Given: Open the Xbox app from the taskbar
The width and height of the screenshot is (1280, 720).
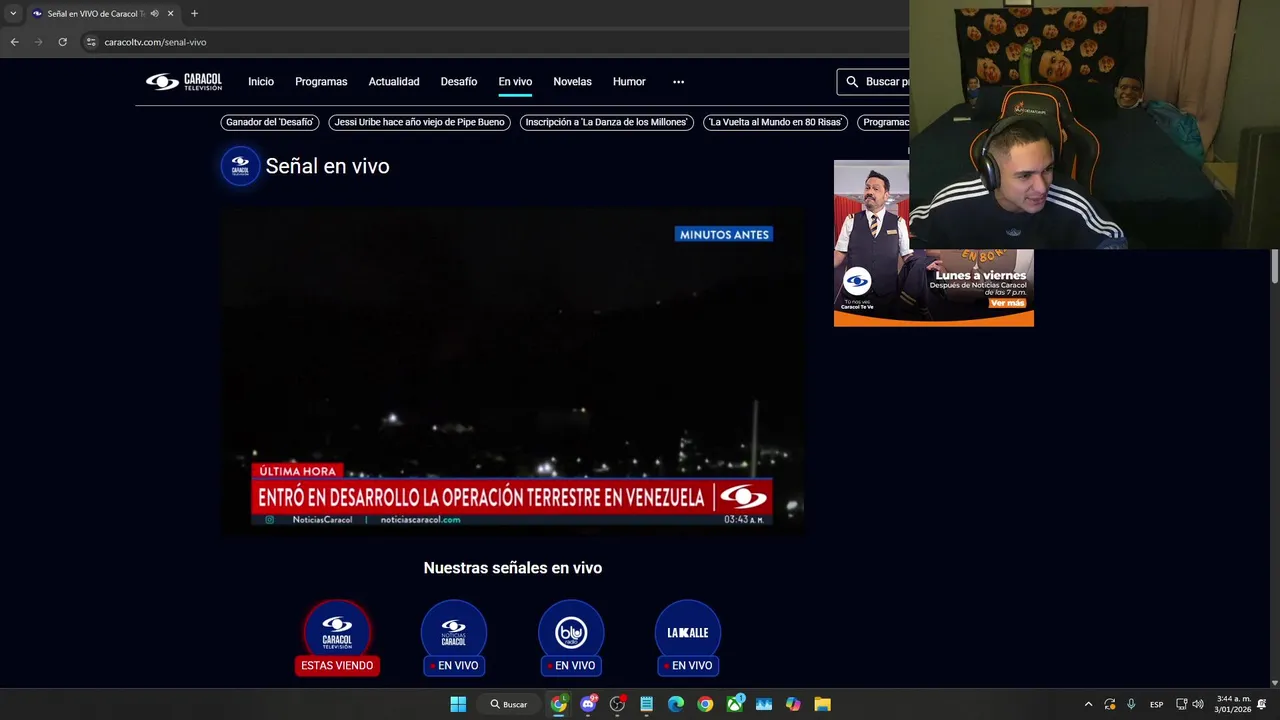Looking at the screenshot, I should (x=735, y=704).
